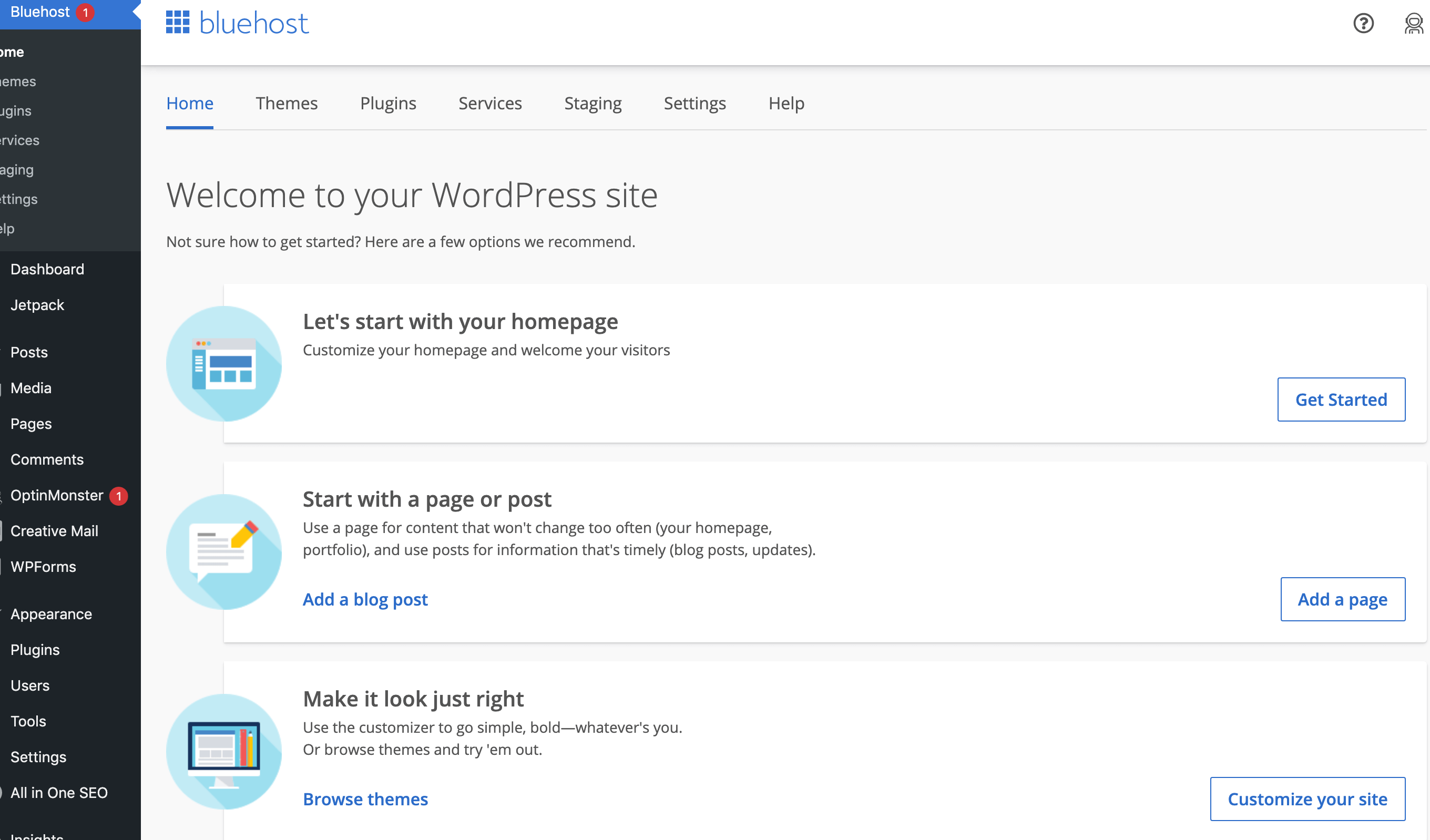Open Jetpack in the sidebar

(x=37, y=305)
